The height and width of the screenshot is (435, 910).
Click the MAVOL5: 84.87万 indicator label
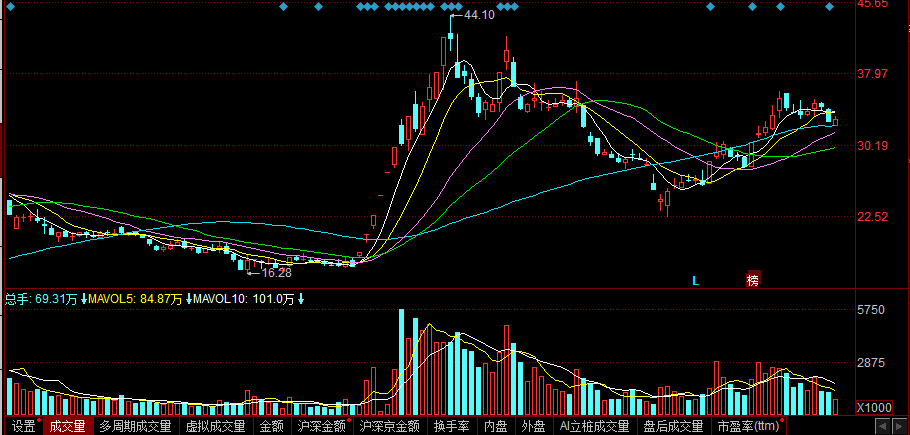(135, 299)
